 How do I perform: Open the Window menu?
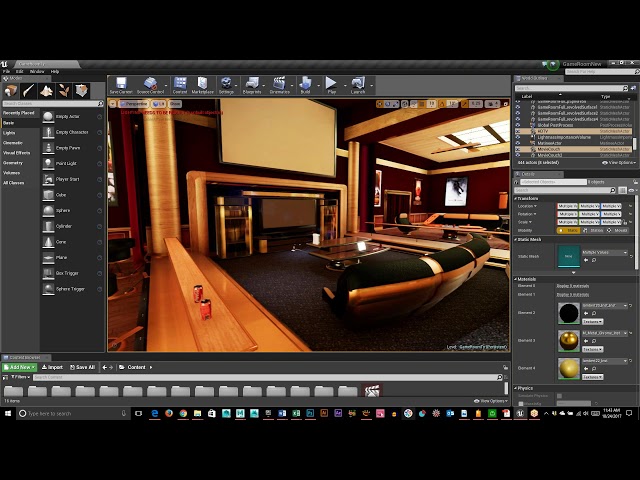coord(37,71)
